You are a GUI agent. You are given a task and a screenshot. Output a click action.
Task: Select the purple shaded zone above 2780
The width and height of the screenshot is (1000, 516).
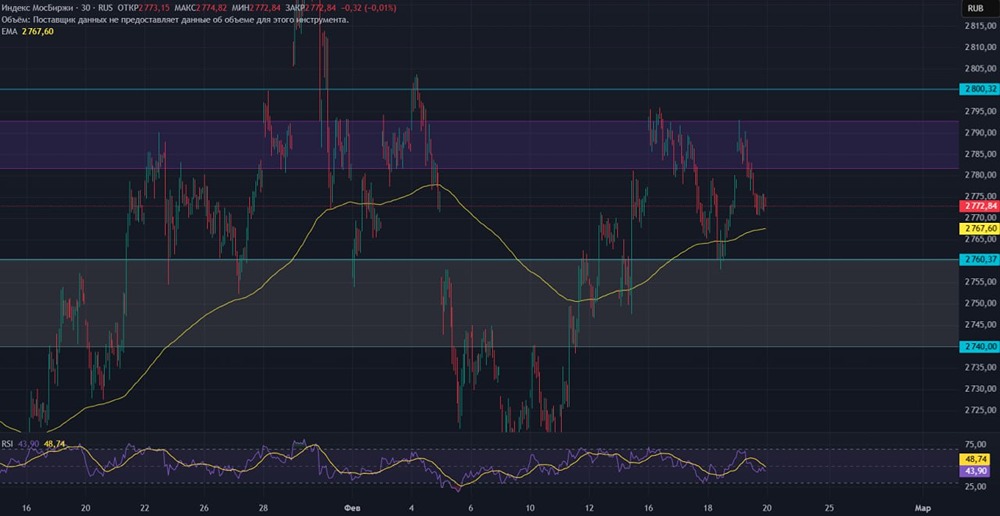(478, 145)
